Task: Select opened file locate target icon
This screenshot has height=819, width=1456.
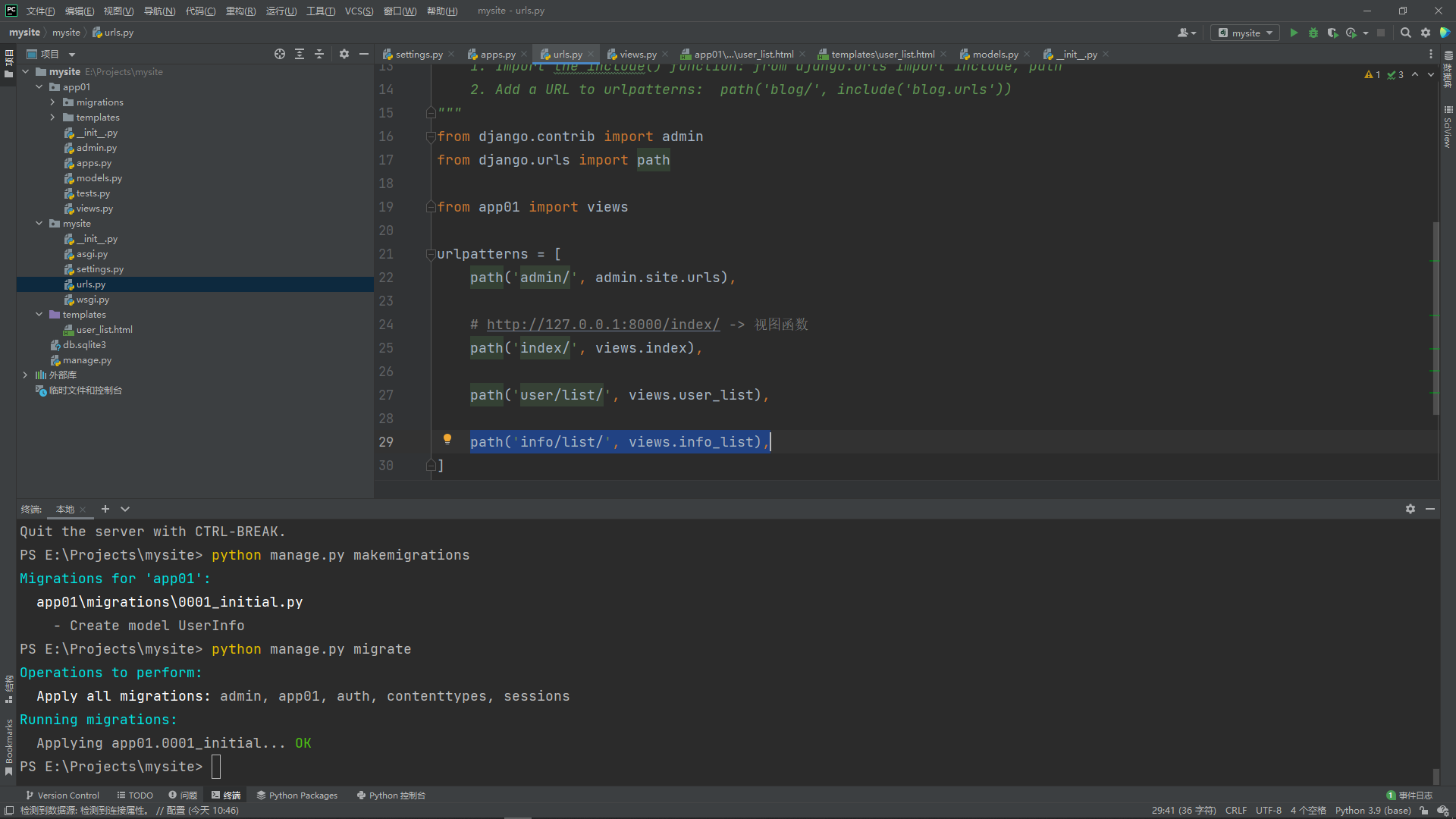Action: point(280,54)
